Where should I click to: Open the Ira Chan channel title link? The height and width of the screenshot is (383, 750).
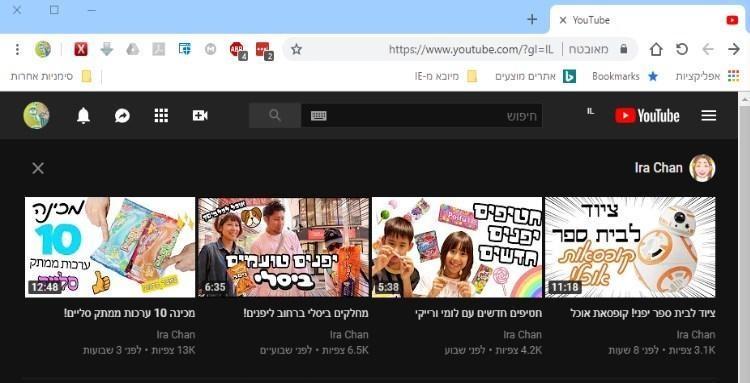tap(658, 168)
